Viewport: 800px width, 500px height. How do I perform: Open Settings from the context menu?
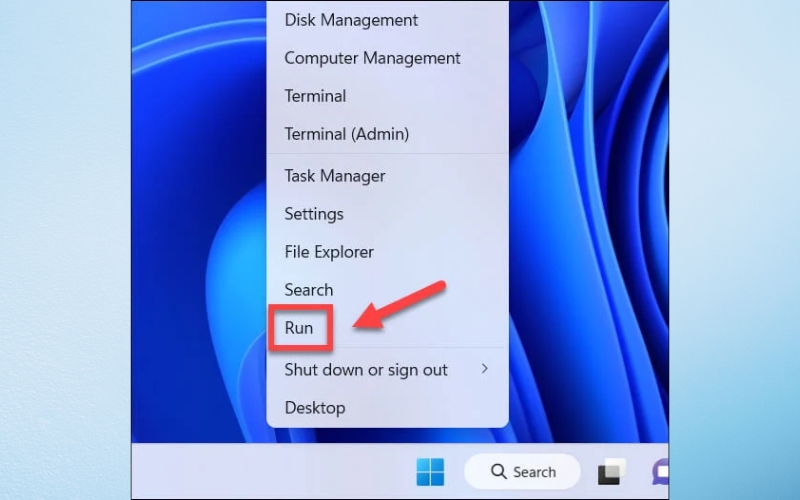click(x=314, y=214)
